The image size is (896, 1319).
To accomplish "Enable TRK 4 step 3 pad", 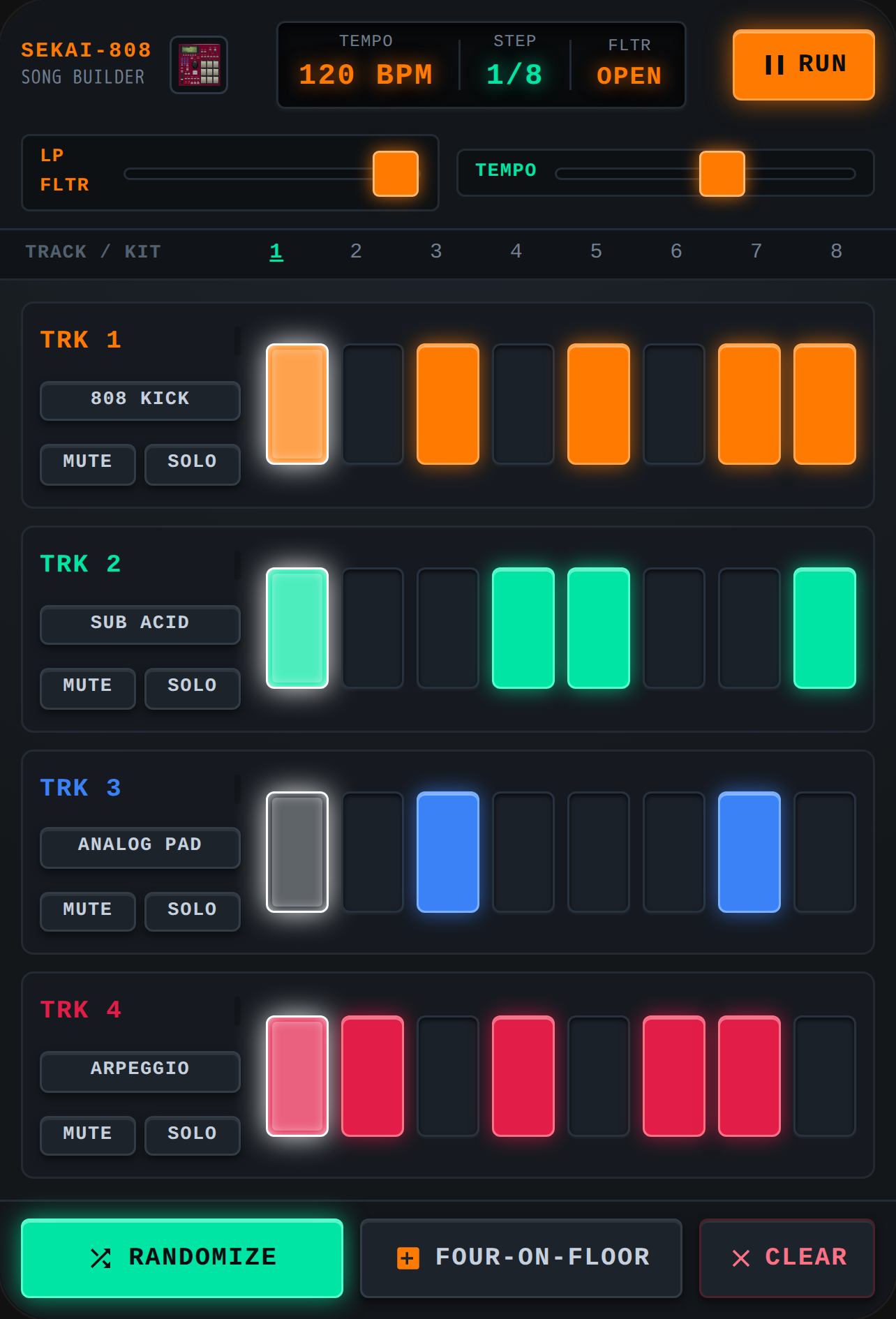I will [448, 1076].
